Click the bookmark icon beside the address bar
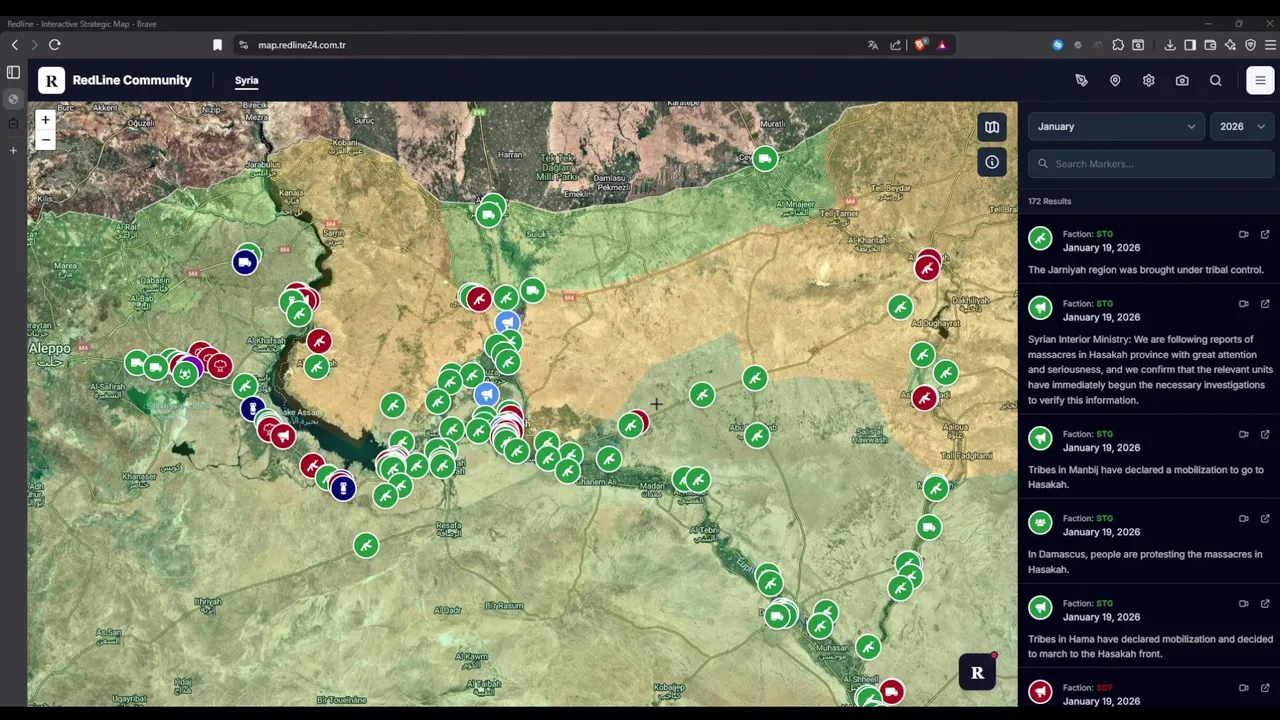Screen dimensions: 1280x720 (217, 45)
